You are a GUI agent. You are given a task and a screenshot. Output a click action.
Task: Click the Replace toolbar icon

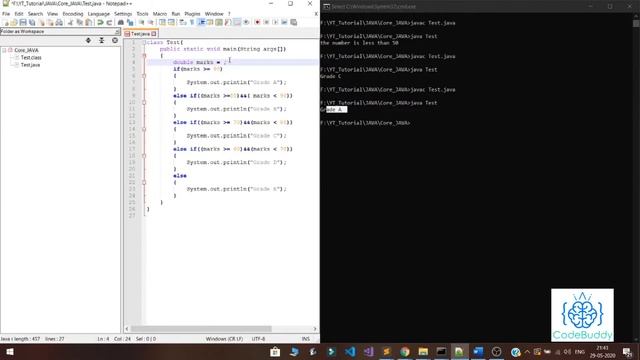[130, 22]
